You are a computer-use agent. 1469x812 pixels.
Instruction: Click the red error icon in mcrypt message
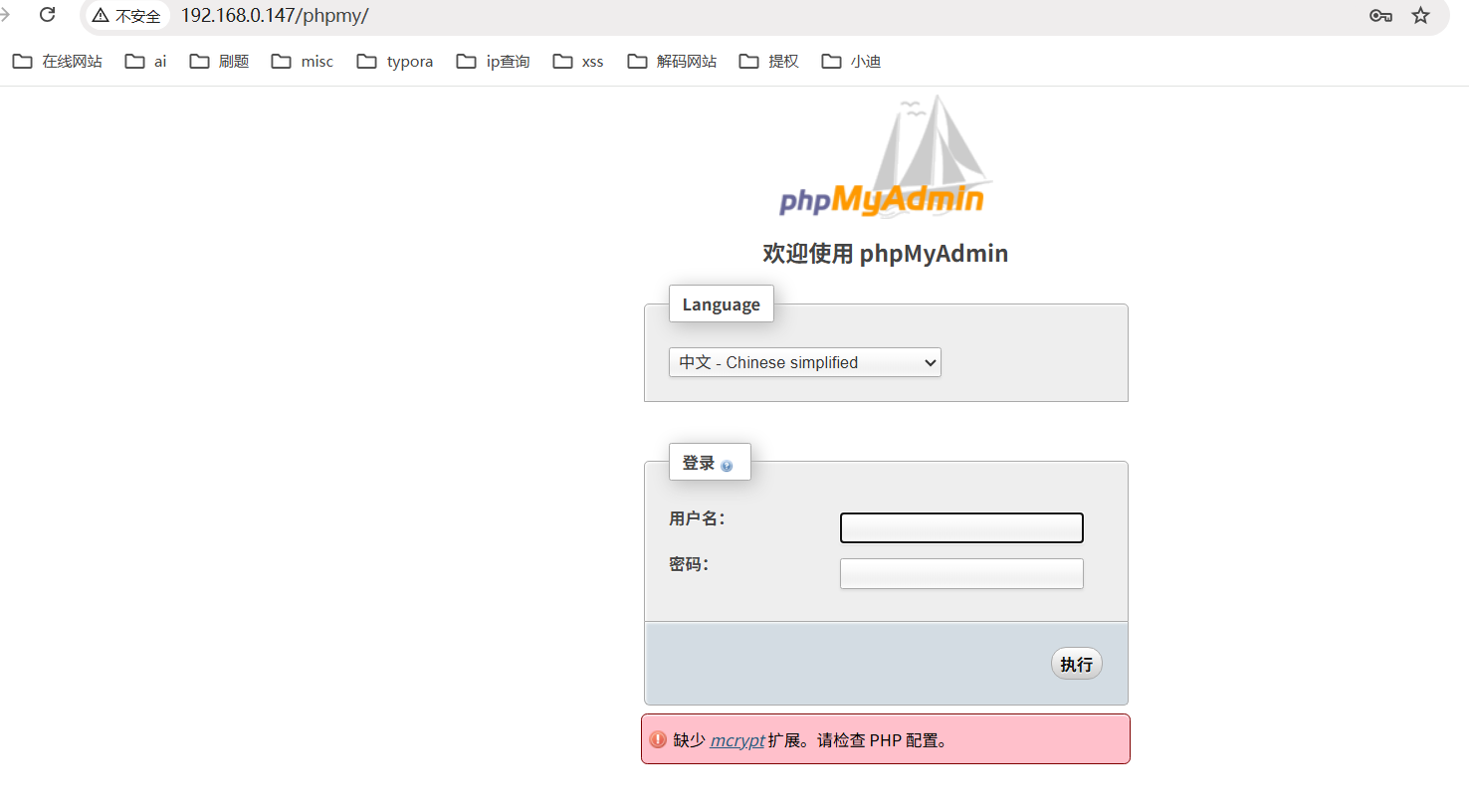(658, 739)
